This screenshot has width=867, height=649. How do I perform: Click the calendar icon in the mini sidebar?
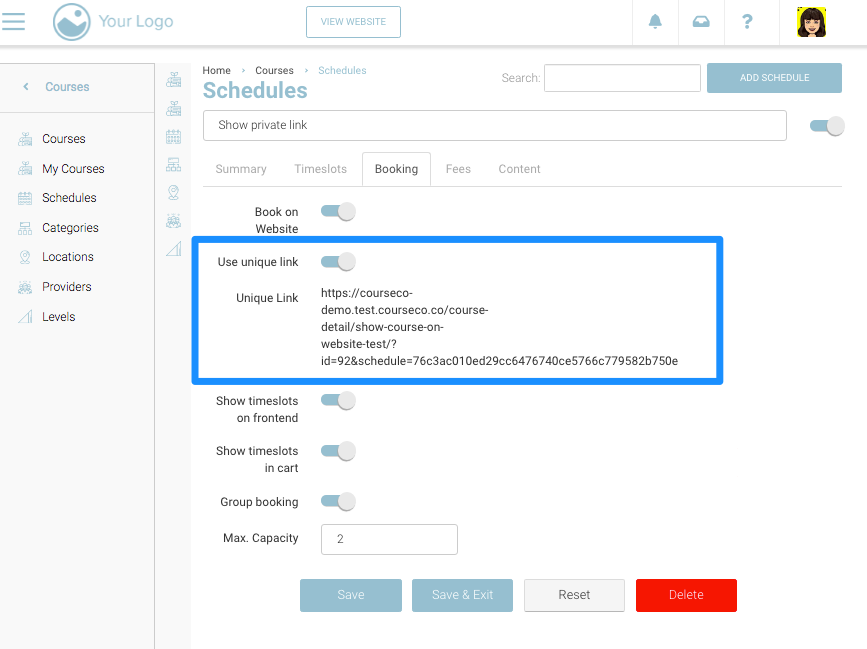pyautogui.click(x=173, y=136)
